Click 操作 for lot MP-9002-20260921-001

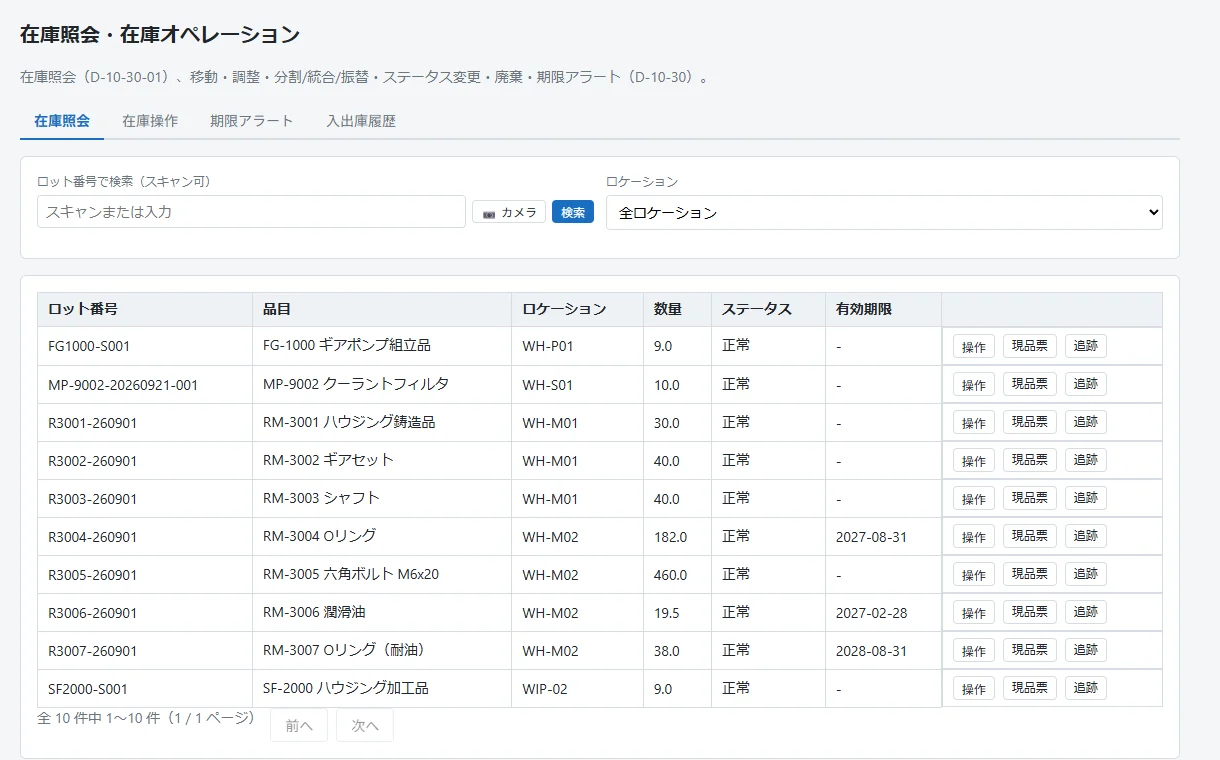click(974, 385)
